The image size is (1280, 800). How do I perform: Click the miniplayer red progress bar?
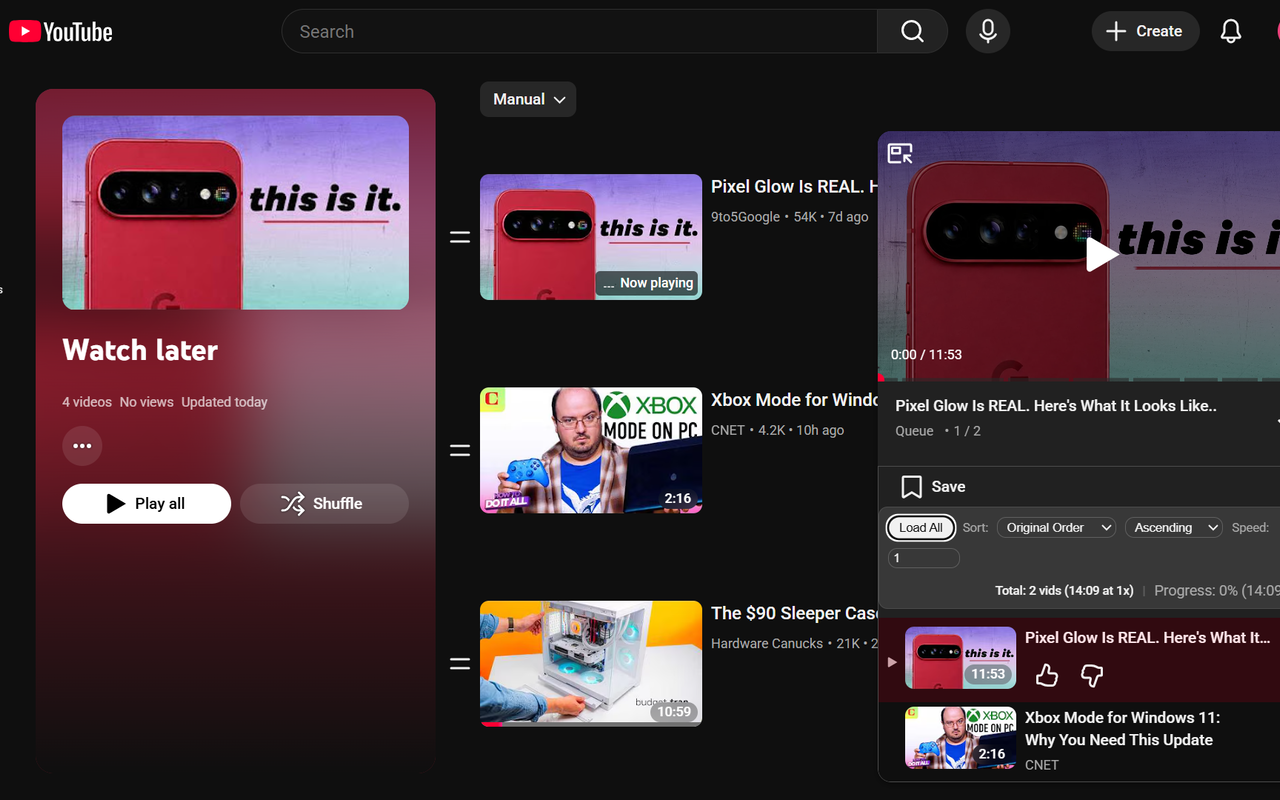click(x=1079, y=379)
